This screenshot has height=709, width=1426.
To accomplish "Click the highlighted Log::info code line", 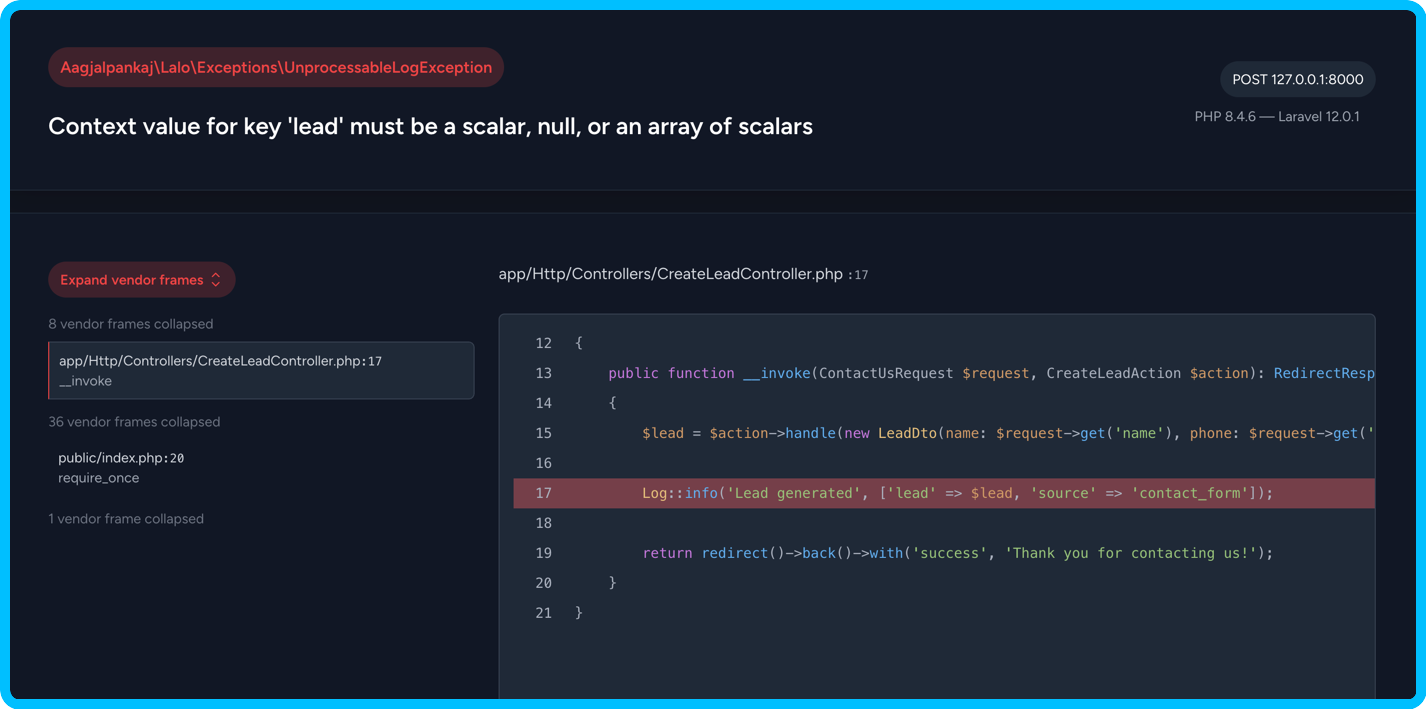I will 957,493.
